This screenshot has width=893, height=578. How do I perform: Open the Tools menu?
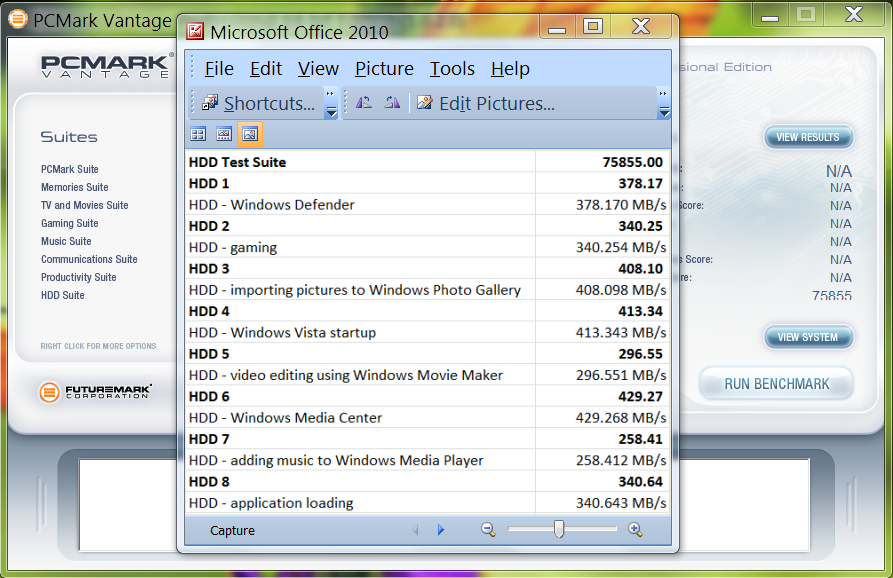coord(452,69)
